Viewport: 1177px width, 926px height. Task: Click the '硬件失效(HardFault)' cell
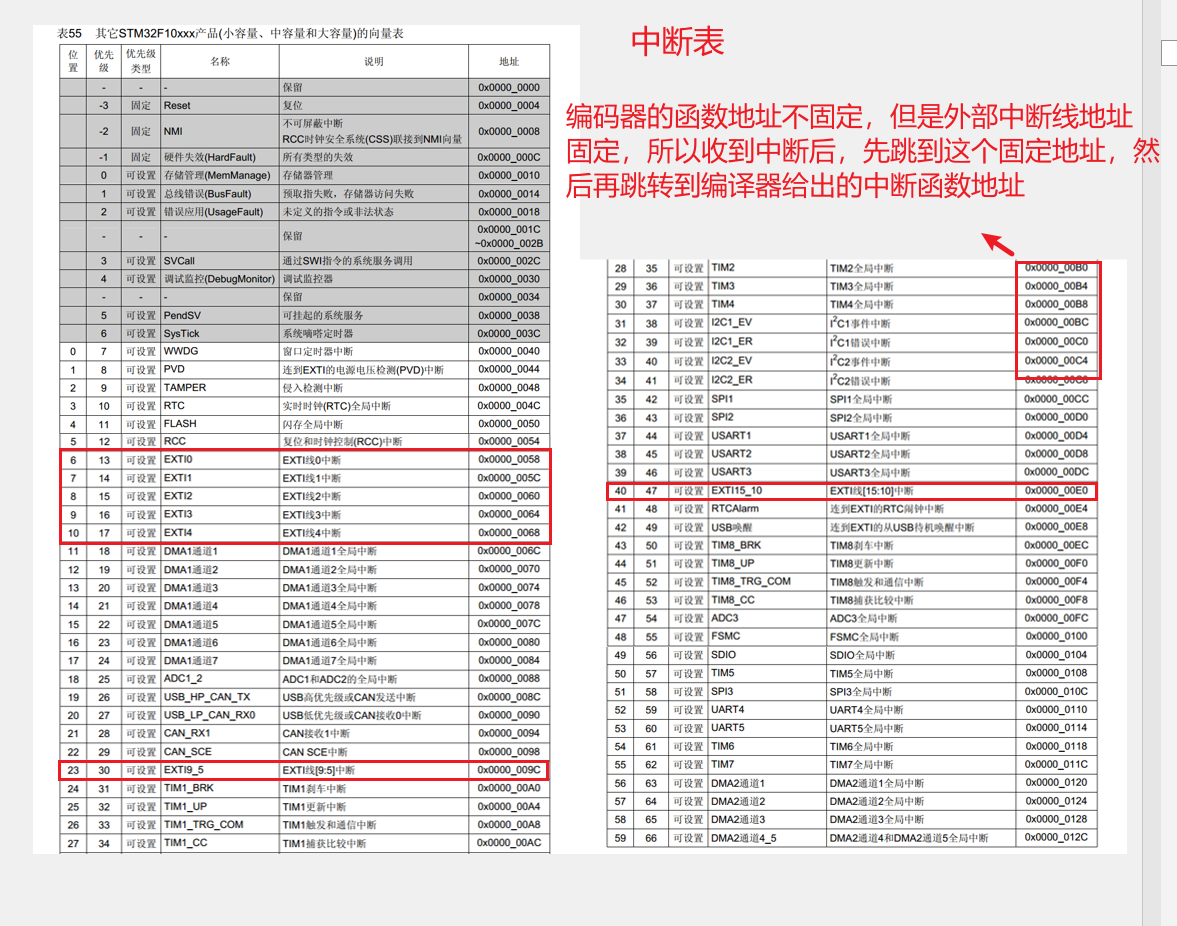(x=220, y=158)
